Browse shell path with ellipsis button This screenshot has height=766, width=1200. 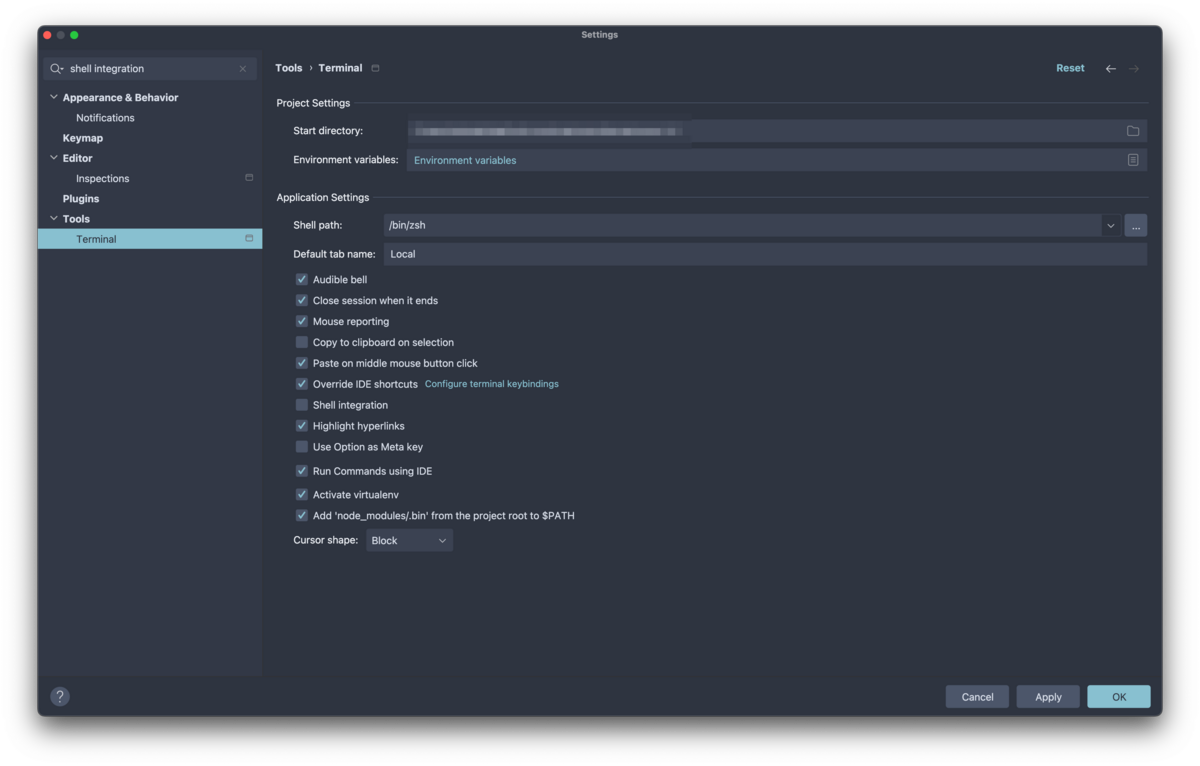click(x=1135, y=225)
